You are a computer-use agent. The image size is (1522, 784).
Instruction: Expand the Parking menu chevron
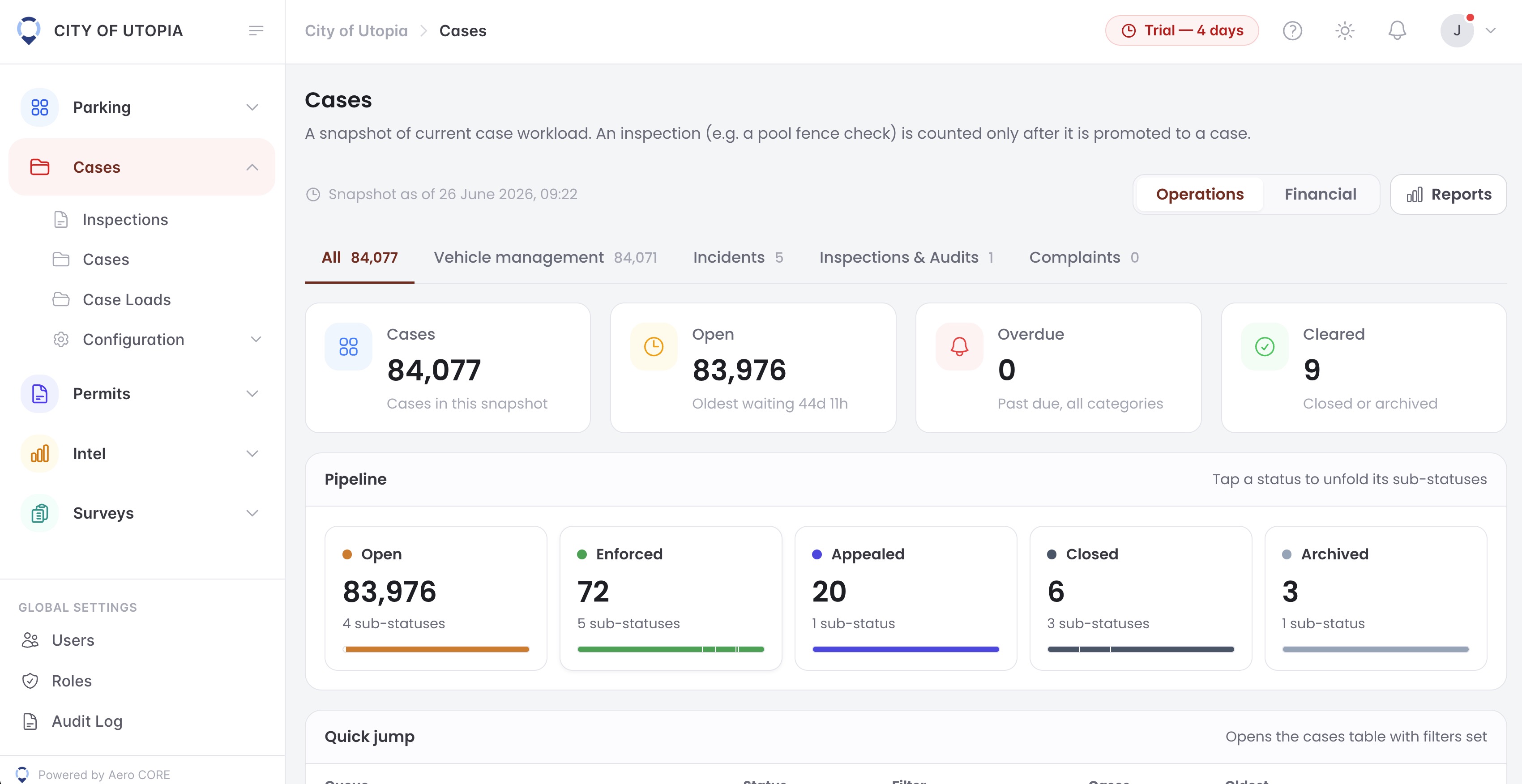(252, 107)
